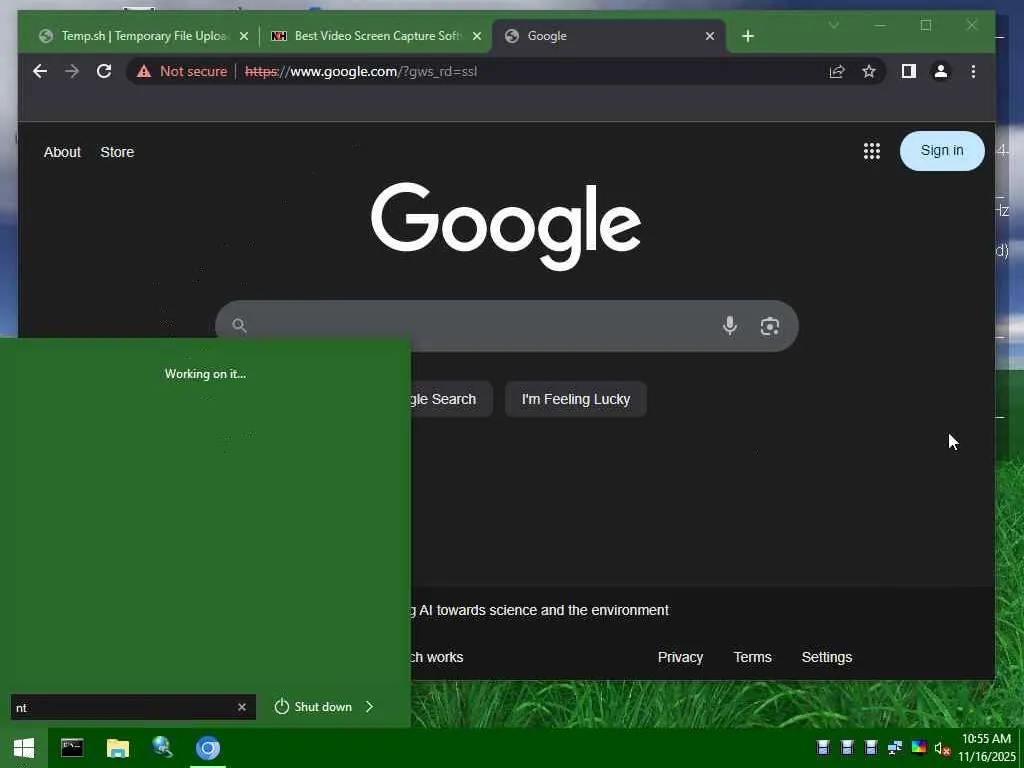The width and height of the screenshot is (1024, 768).
Task: Open a new browser tab
Action: click(x=748, y=36)
